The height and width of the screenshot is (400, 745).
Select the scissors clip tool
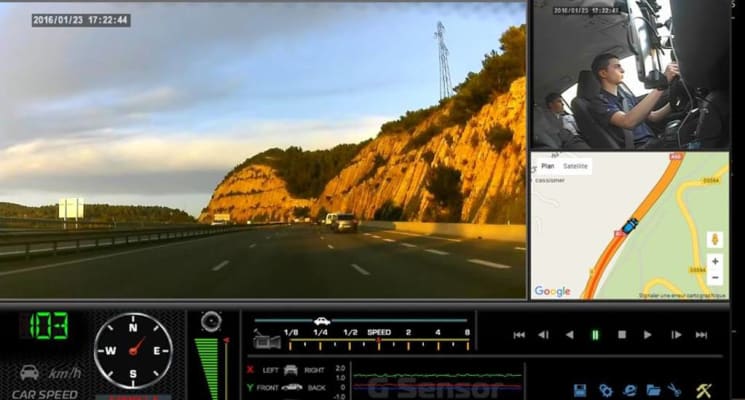click(675, 390)
